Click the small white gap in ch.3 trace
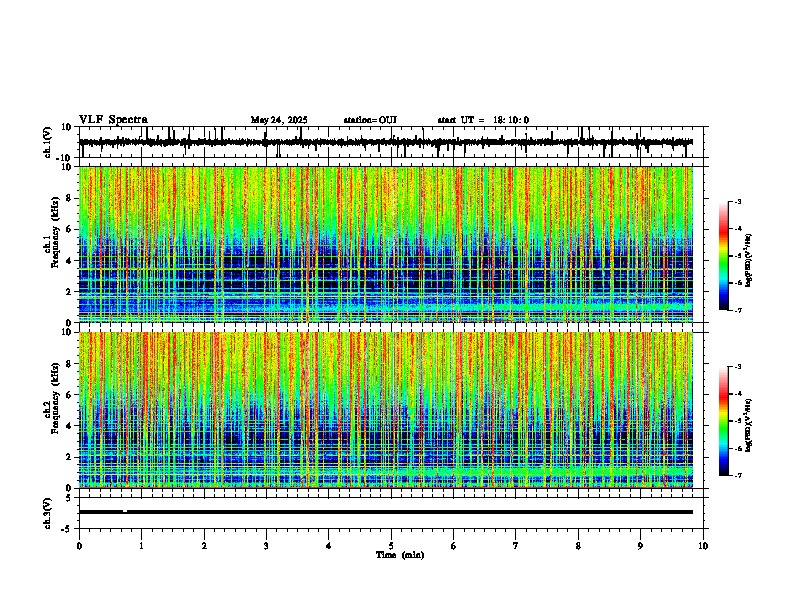This screenshot has height=612, width=792. [x=125, y=511]
